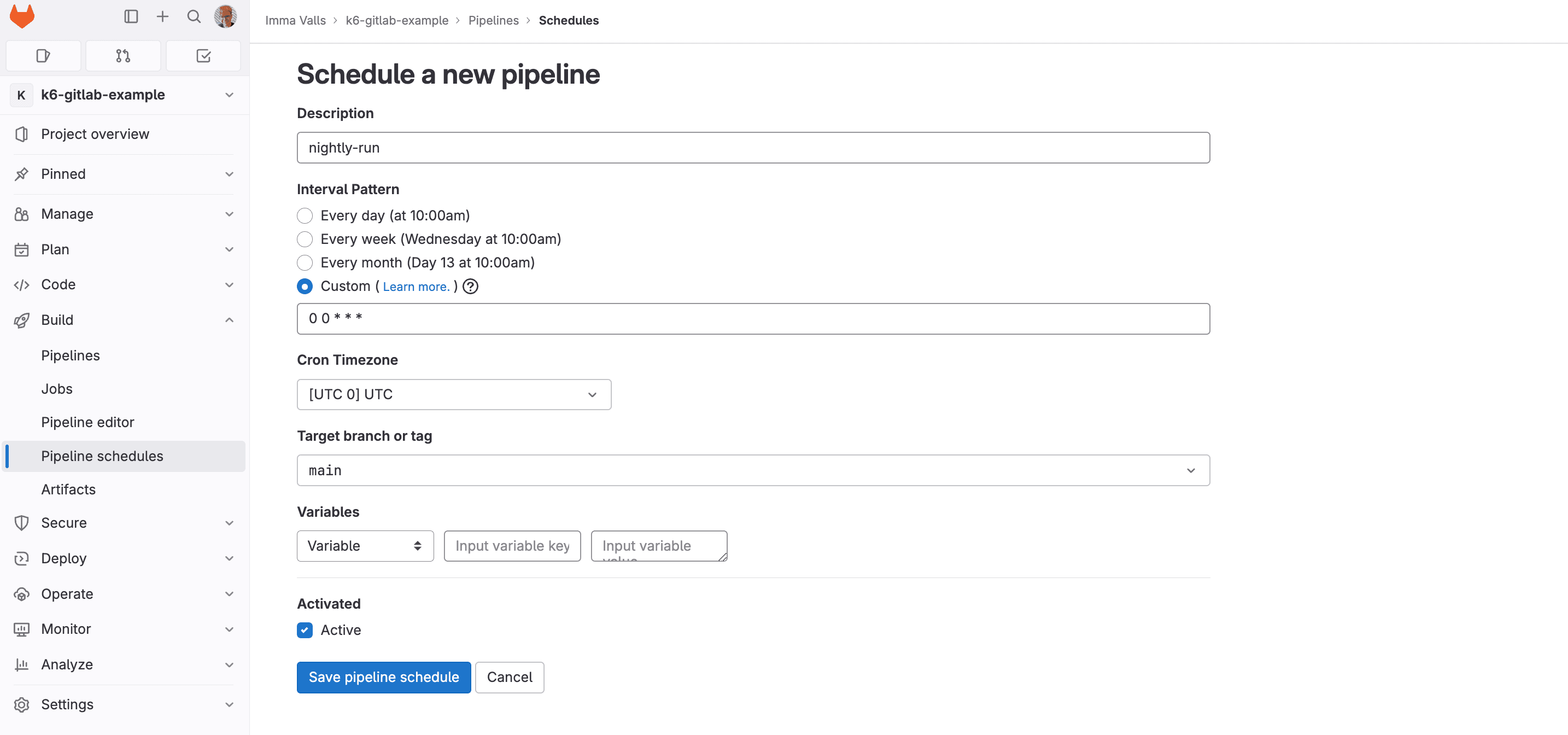Uncheck the Active checkbox

[x=305, y=630]
